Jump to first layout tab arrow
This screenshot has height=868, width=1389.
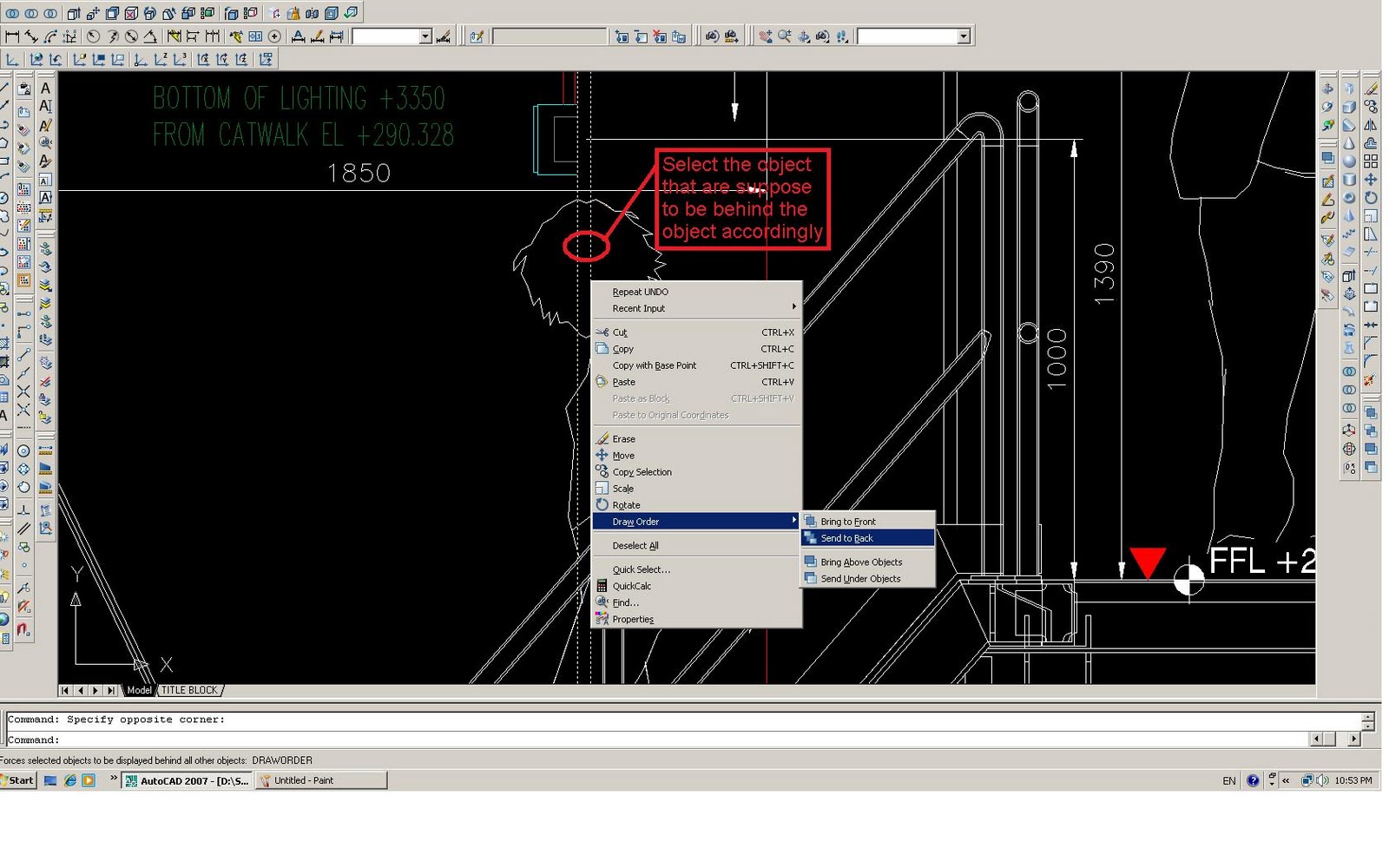click(65, 691)
